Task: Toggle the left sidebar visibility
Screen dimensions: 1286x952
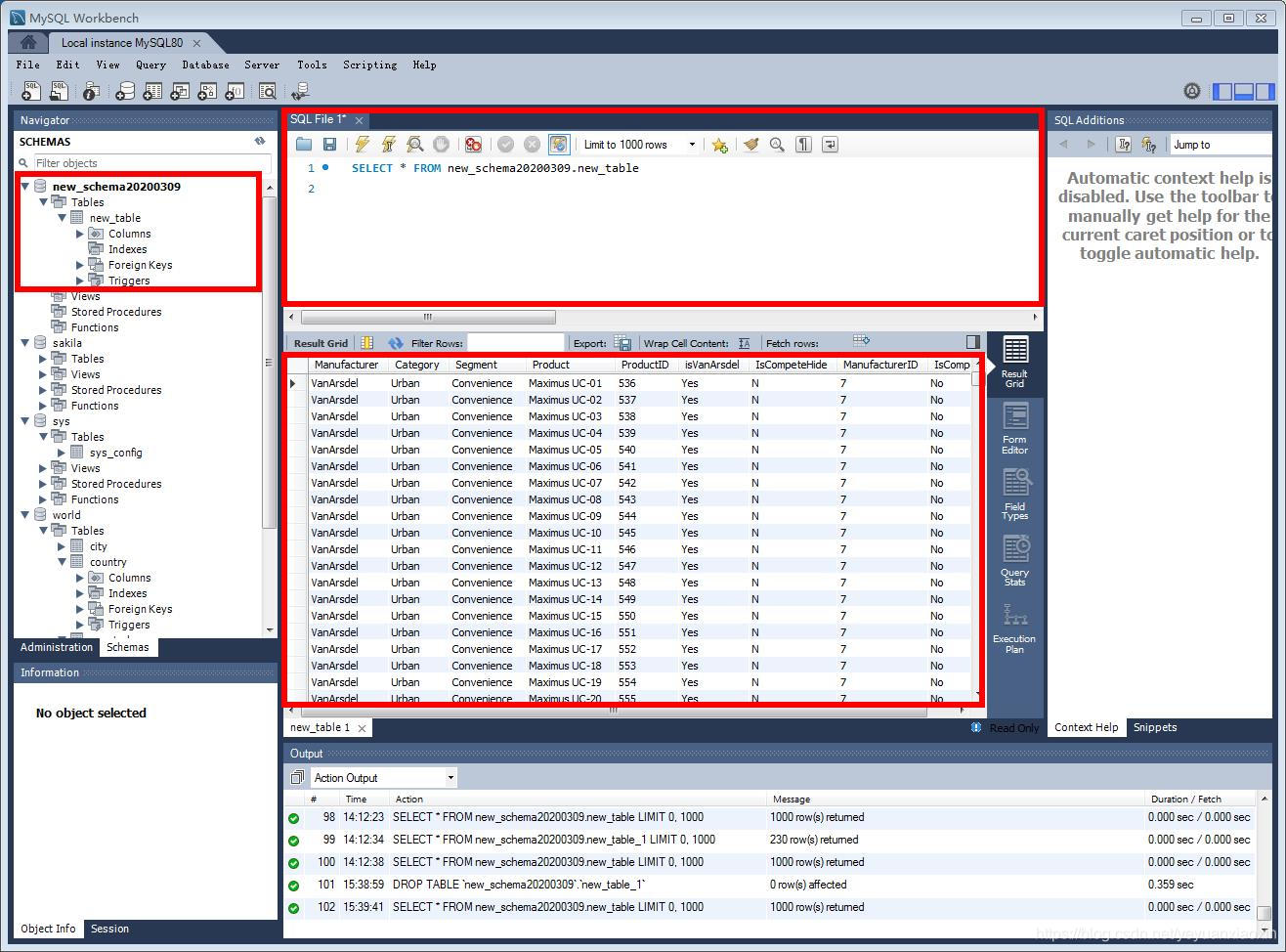Action: [x=1222, y=92]
